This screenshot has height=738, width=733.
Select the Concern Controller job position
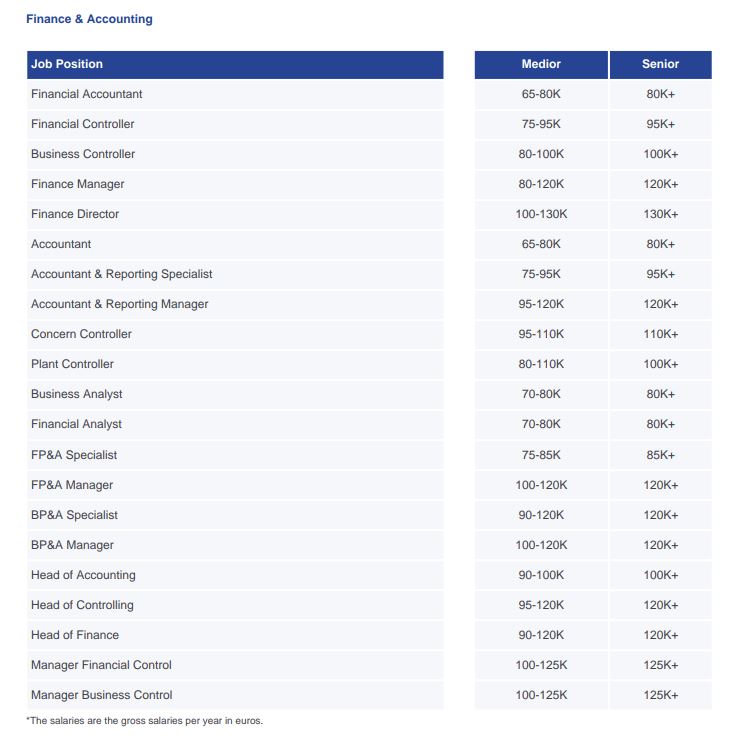(81, 334)
